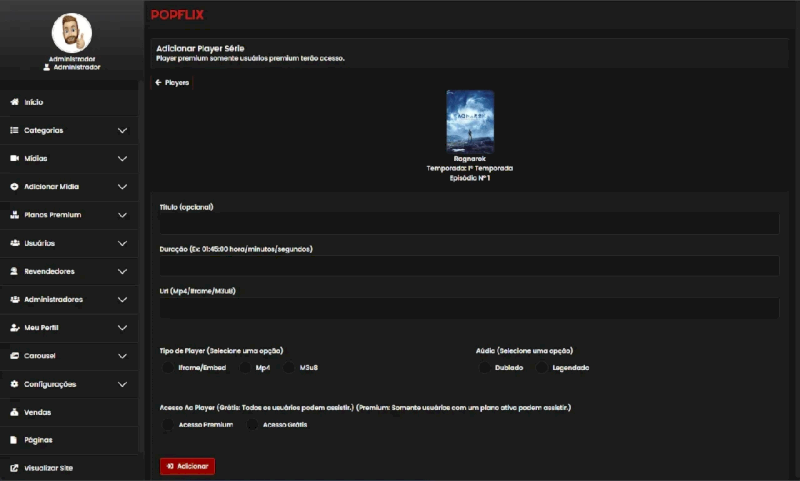The image size is (800, 481).
Task: Select Acesso Premium radio option
Action: coord(168,425)
